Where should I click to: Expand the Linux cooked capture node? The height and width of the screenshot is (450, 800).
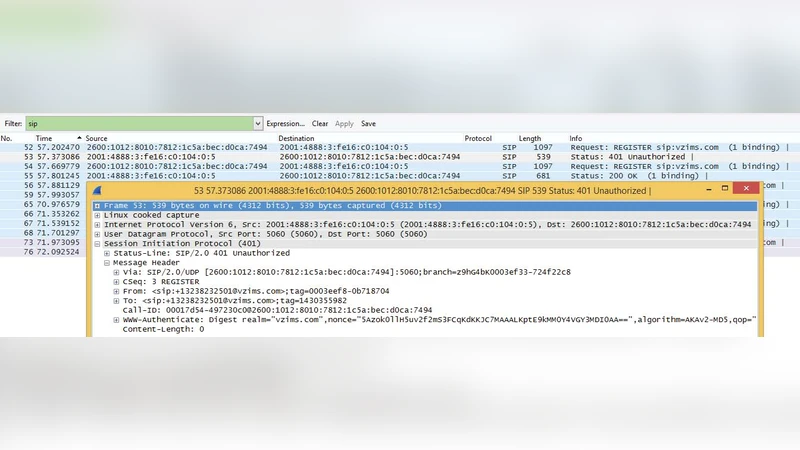tap(97, 215)
